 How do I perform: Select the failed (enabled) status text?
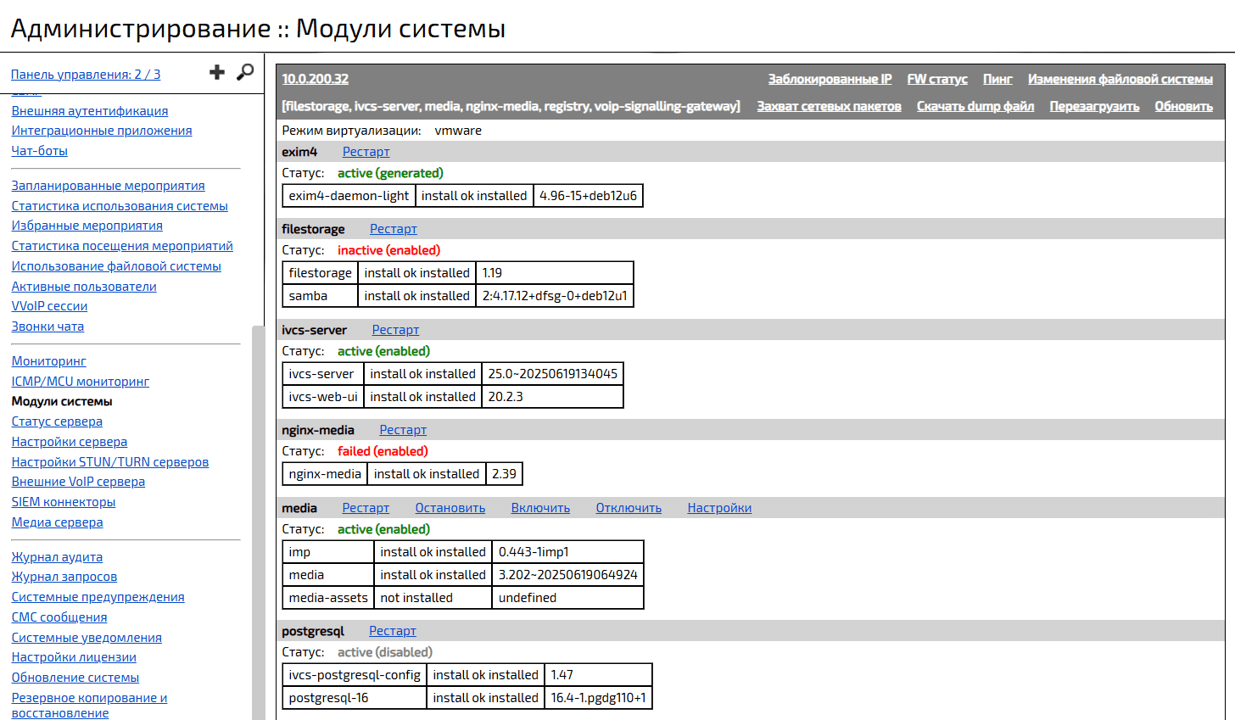pos(382,451)
